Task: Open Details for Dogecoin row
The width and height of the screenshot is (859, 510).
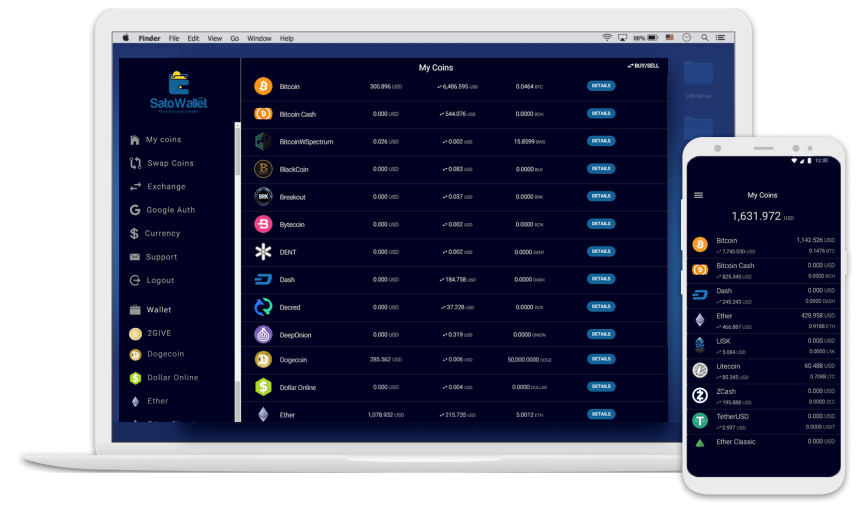Action: point(601,359)
